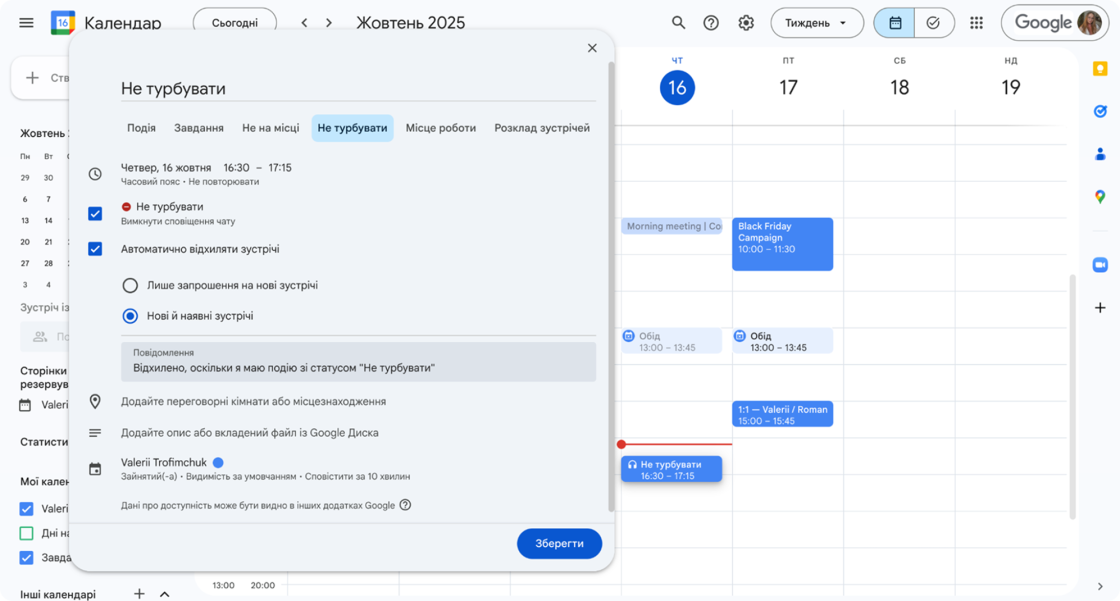Open the search magnifier icon

[678, 23]
